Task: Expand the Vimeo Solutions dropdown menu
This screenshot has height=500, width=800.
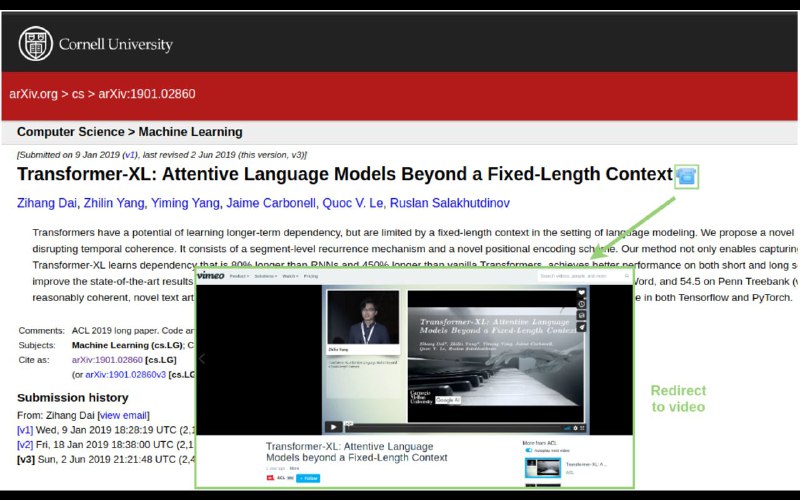Action: [x=265, y=276]
